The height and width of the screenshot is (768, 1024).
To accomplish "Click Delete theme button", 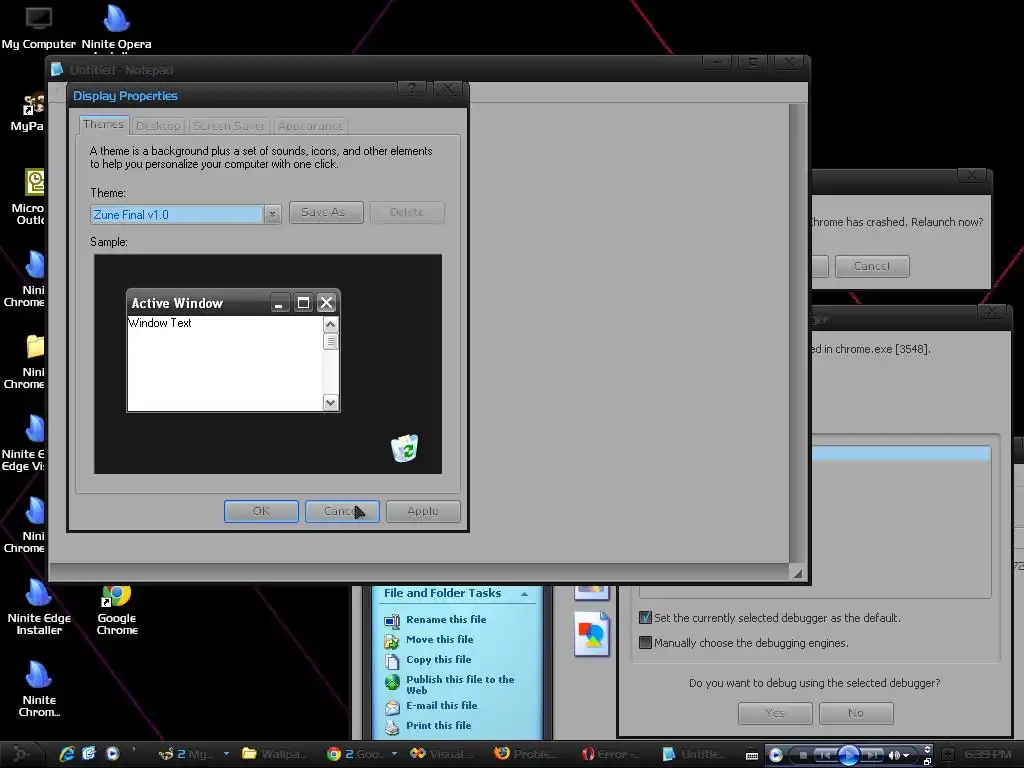I will click(407, 212).
